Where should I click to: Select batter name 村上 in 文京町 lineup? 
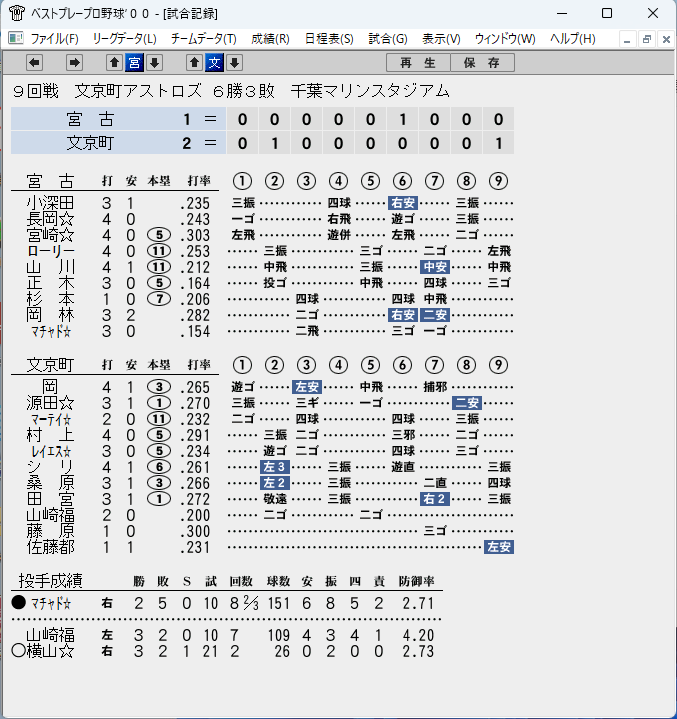(x=50, y=435)
